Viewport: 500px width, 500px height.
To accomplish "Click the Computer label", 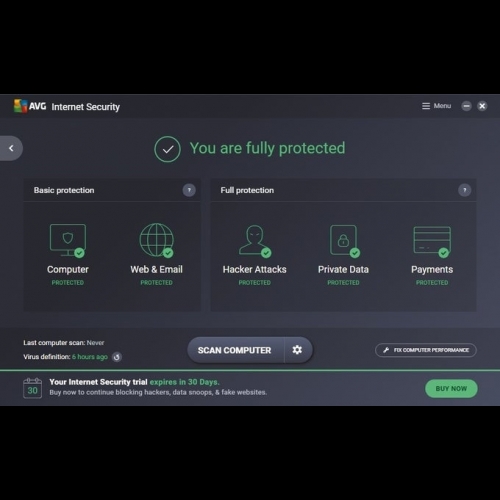I will click(x=68, y=269).
